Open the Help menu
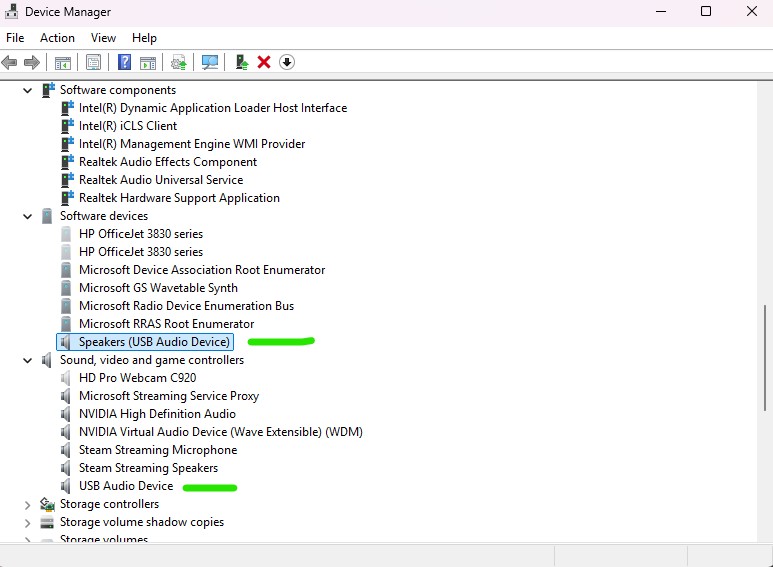Viewport: 773px width, 567px height. click(x=144, y=38)
